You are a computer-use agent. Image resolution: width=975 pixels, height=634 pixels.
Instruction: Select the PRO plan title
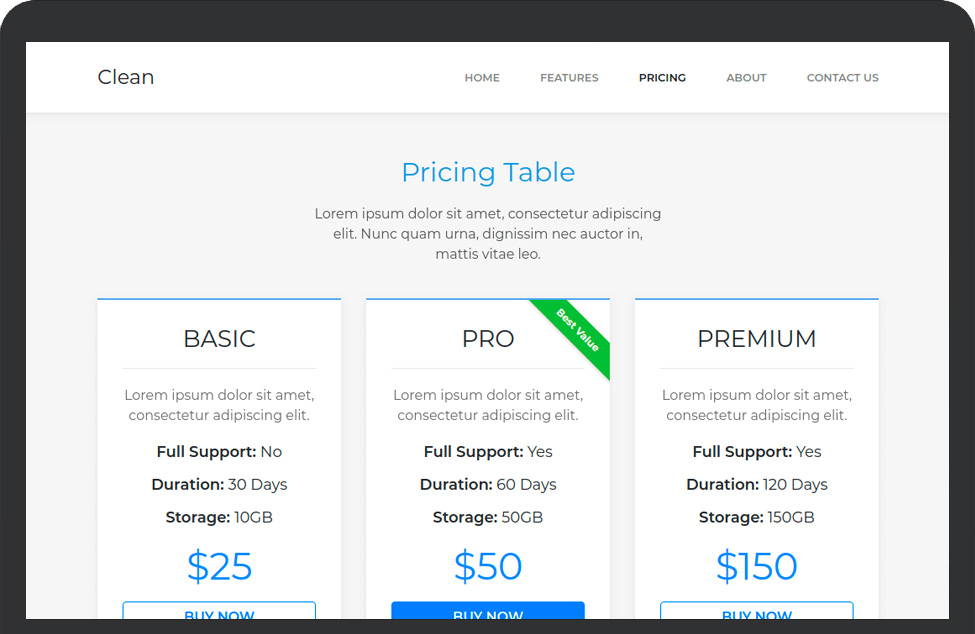488,339
